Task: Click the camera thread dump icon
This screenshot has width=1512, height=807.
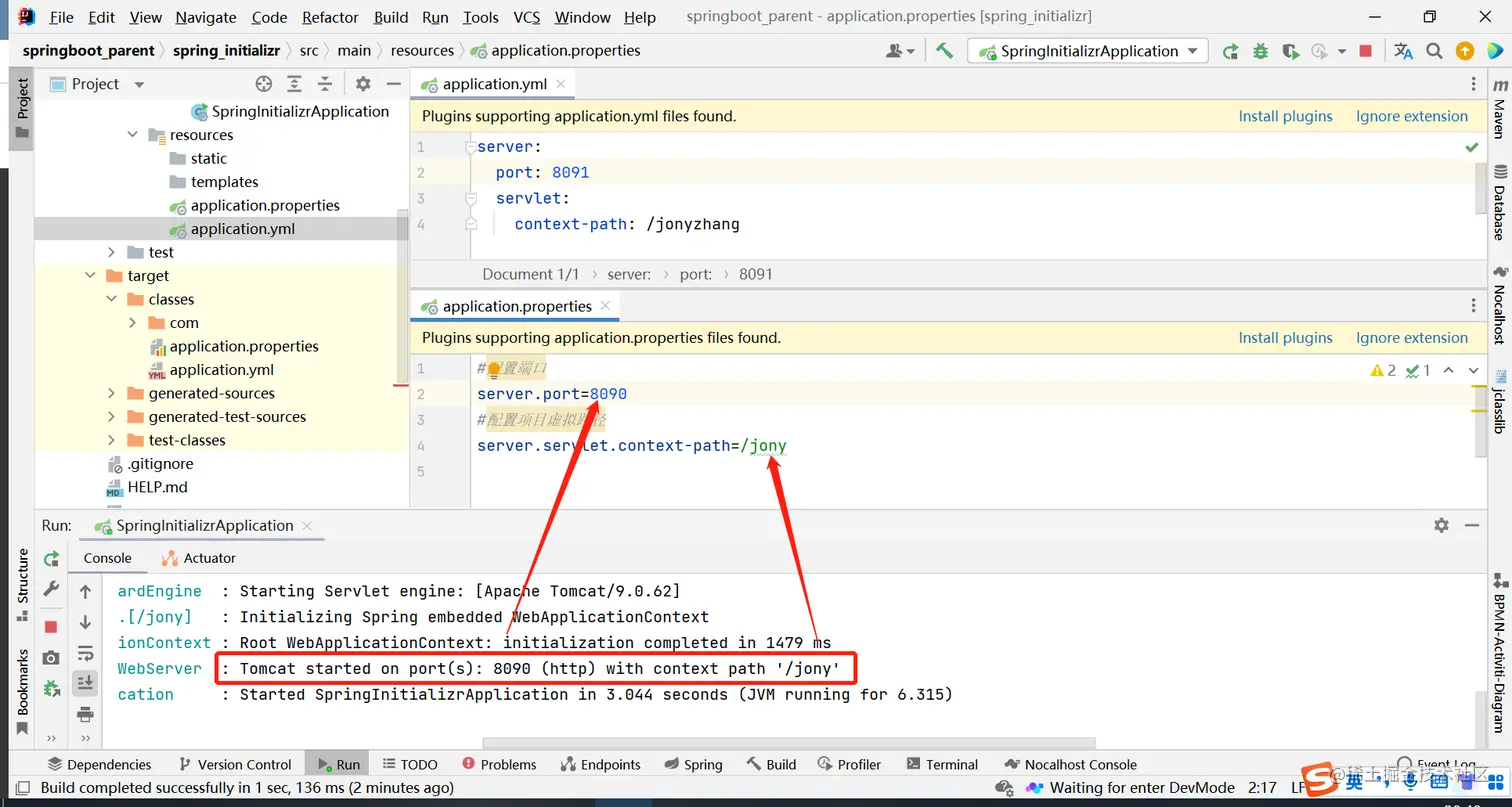Action: (51, 657)
